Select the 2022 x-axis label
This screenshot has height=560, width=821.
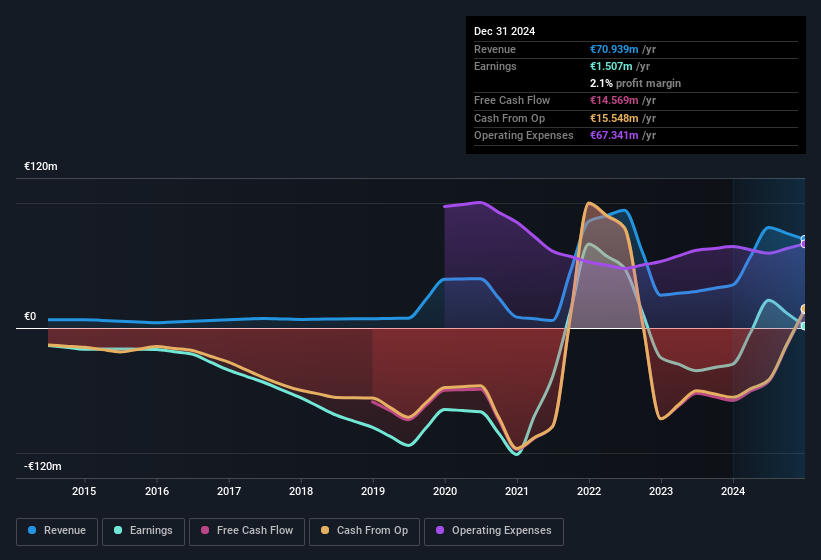tap(589, 491)
